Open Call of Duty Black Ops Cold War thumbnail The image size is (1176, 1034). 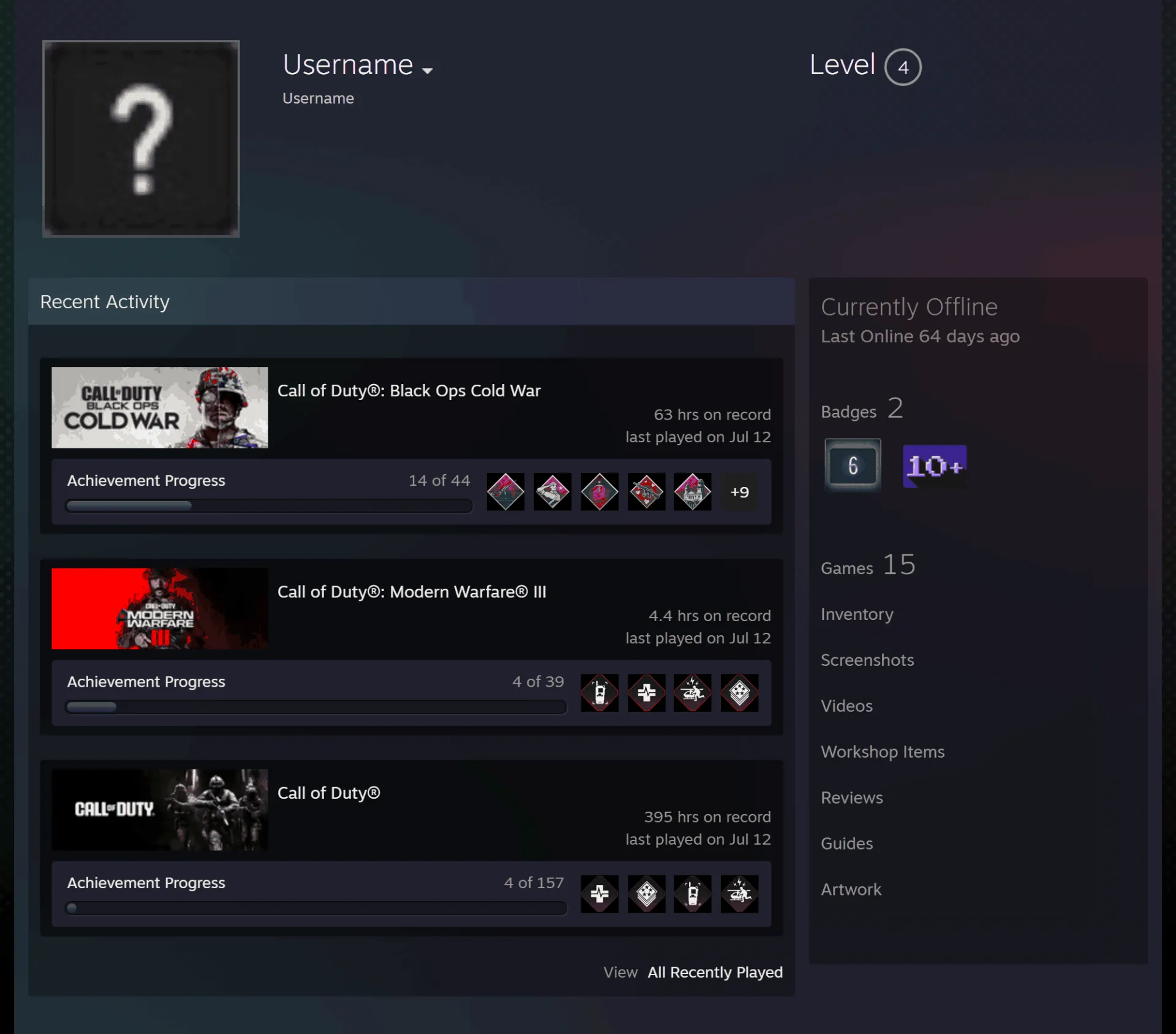(160, 407)
